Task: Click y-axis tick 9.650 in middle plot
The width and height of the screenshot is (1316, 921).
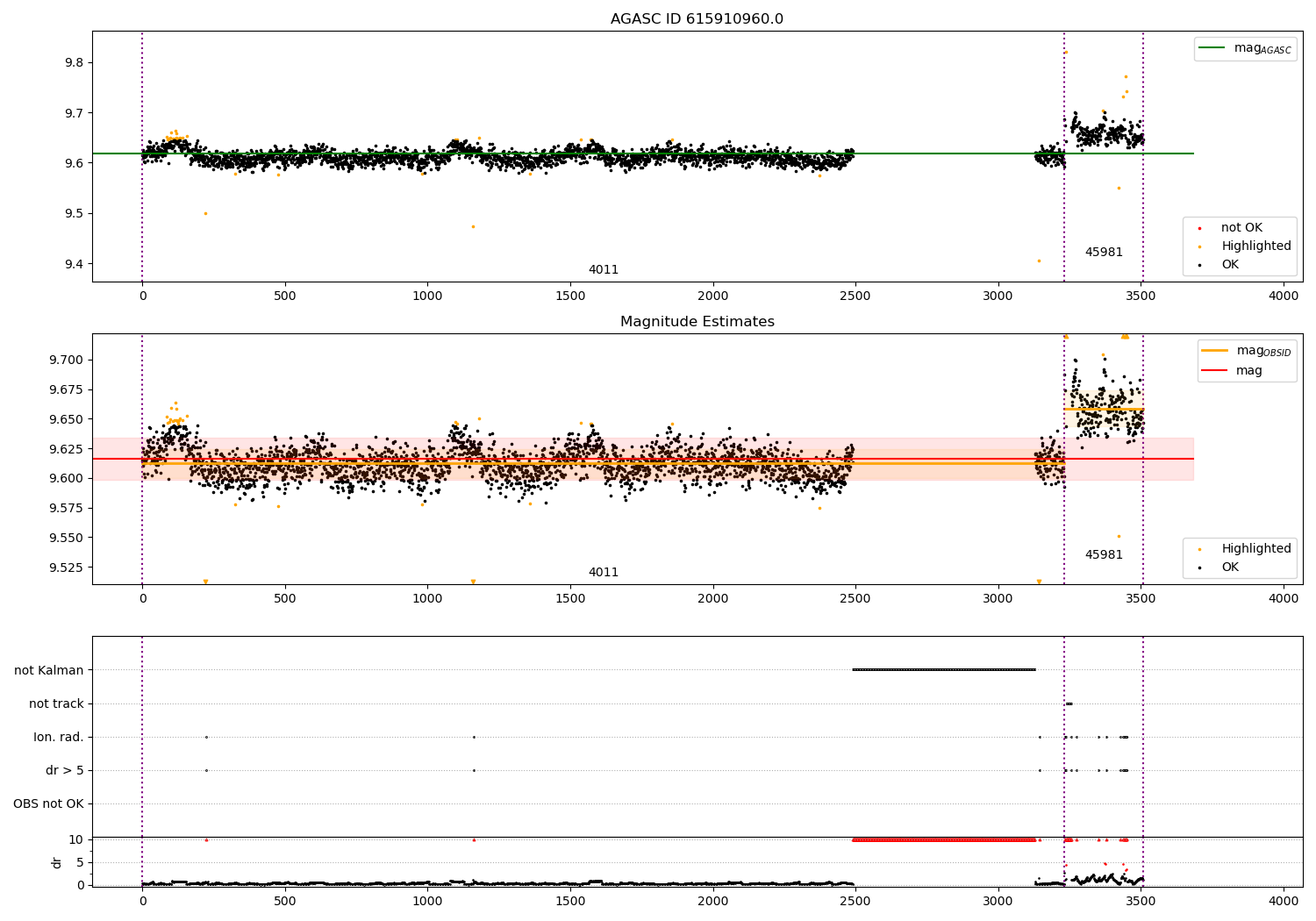Action: (x=66, y=419)
